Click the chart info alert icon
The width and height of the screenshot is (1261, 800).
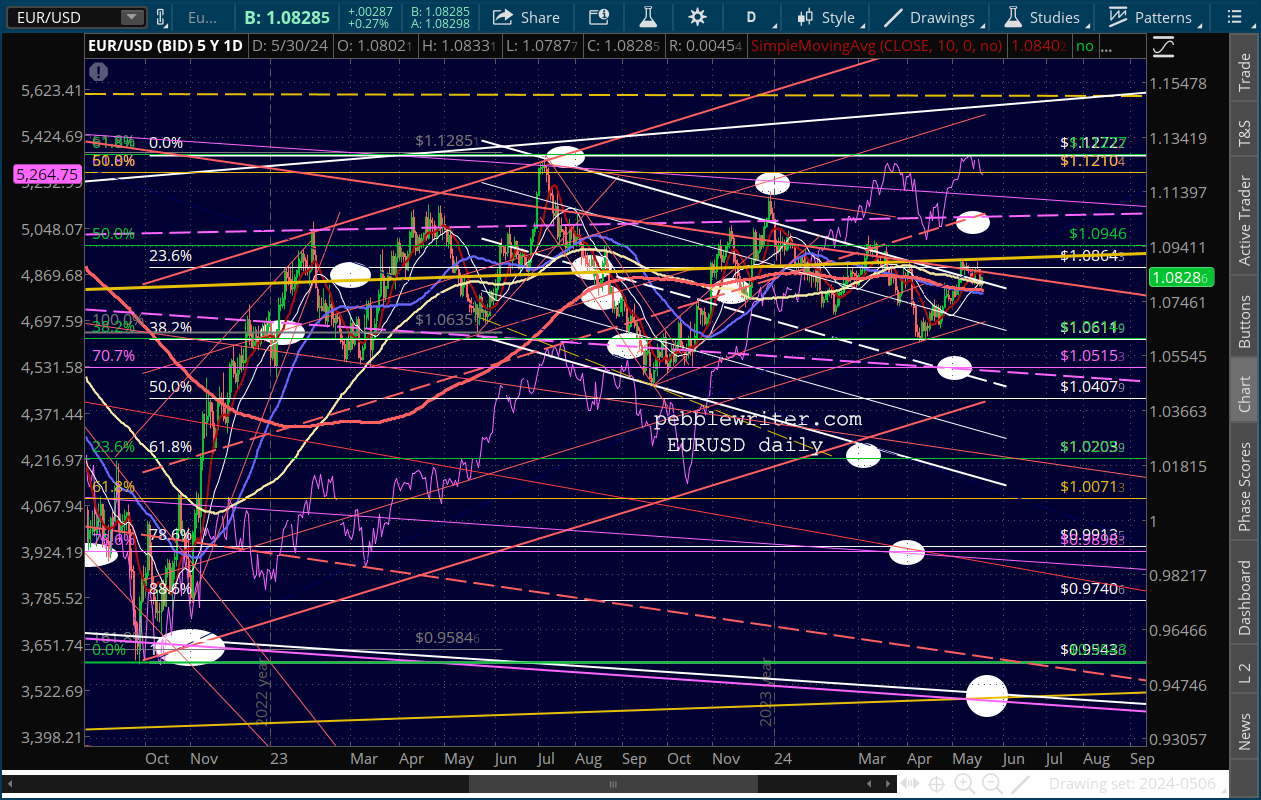[x=98, y=71]
